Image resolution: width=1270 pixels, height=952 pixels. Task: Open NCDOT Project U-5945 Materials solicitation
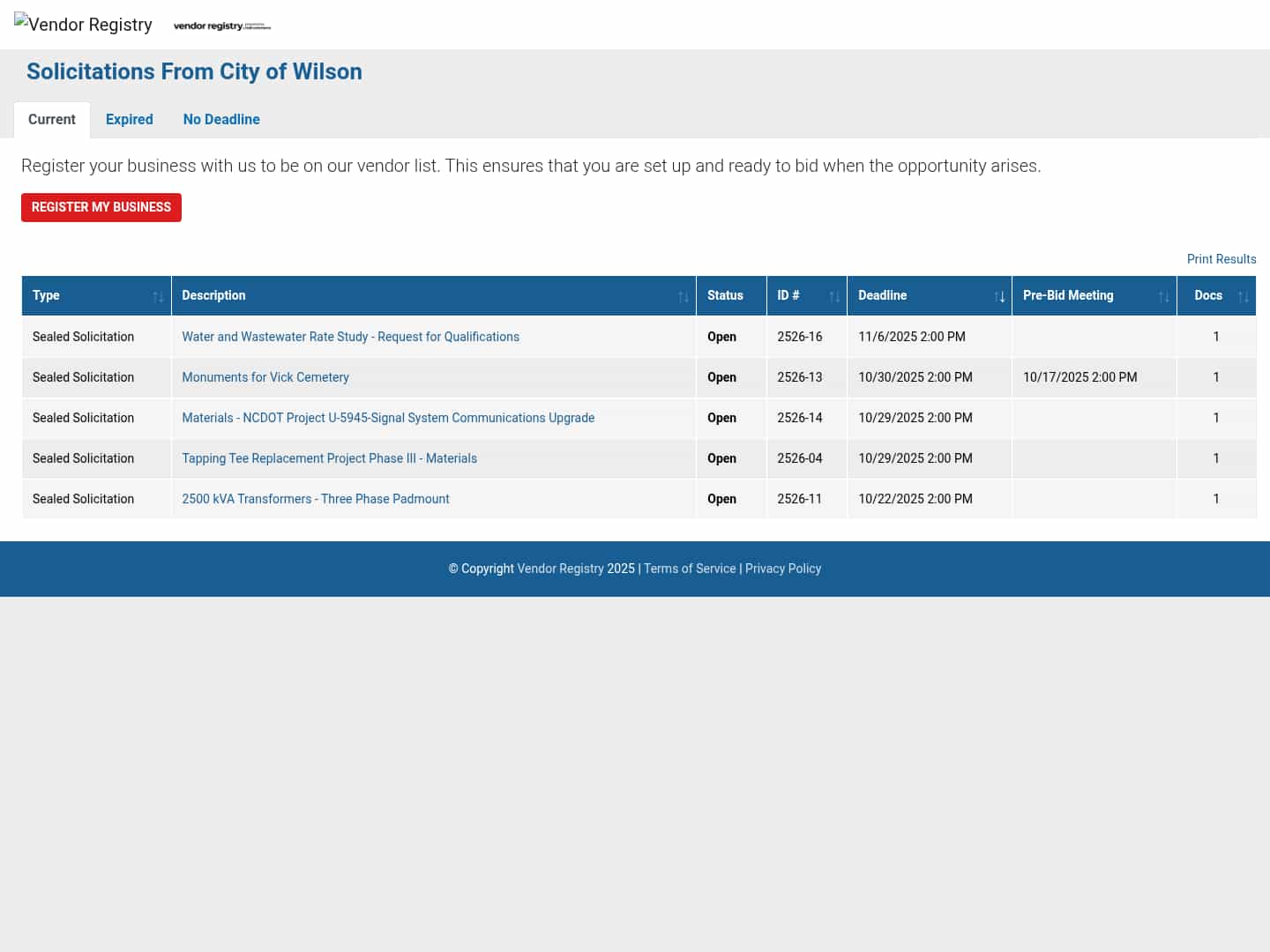pos(388,418)
